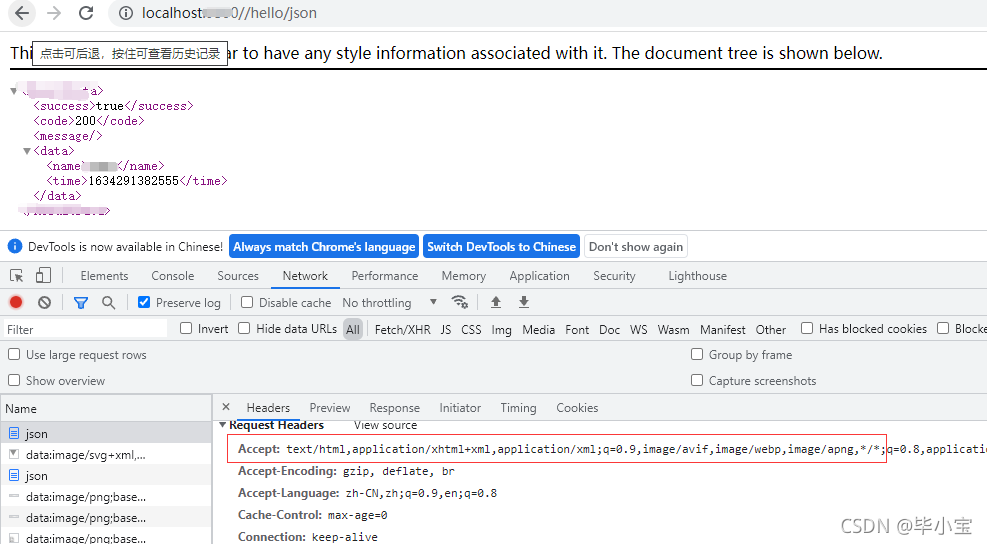Select the Network tab
The height and width of the screenshot is (544, 987).
coord(305,276)
